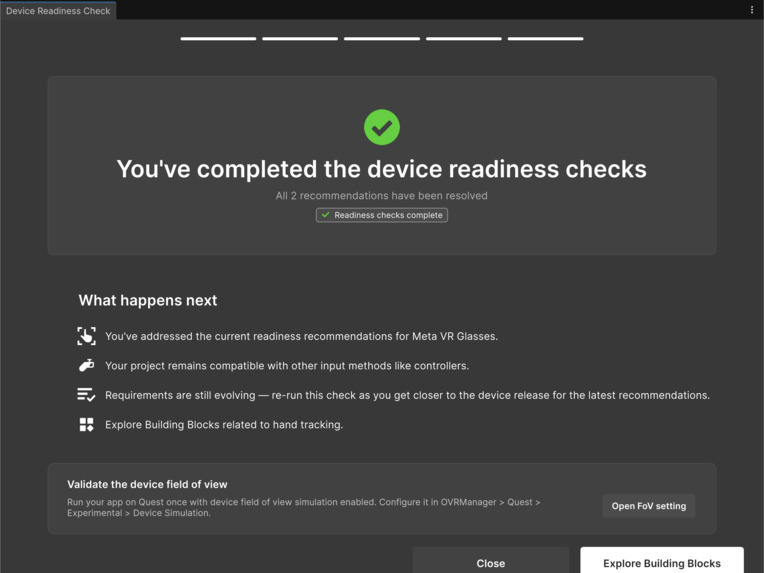Click the third progress step bar
The height and width of the screenshot is (573, 764).
pyautogui.click(x=382, y=38)
